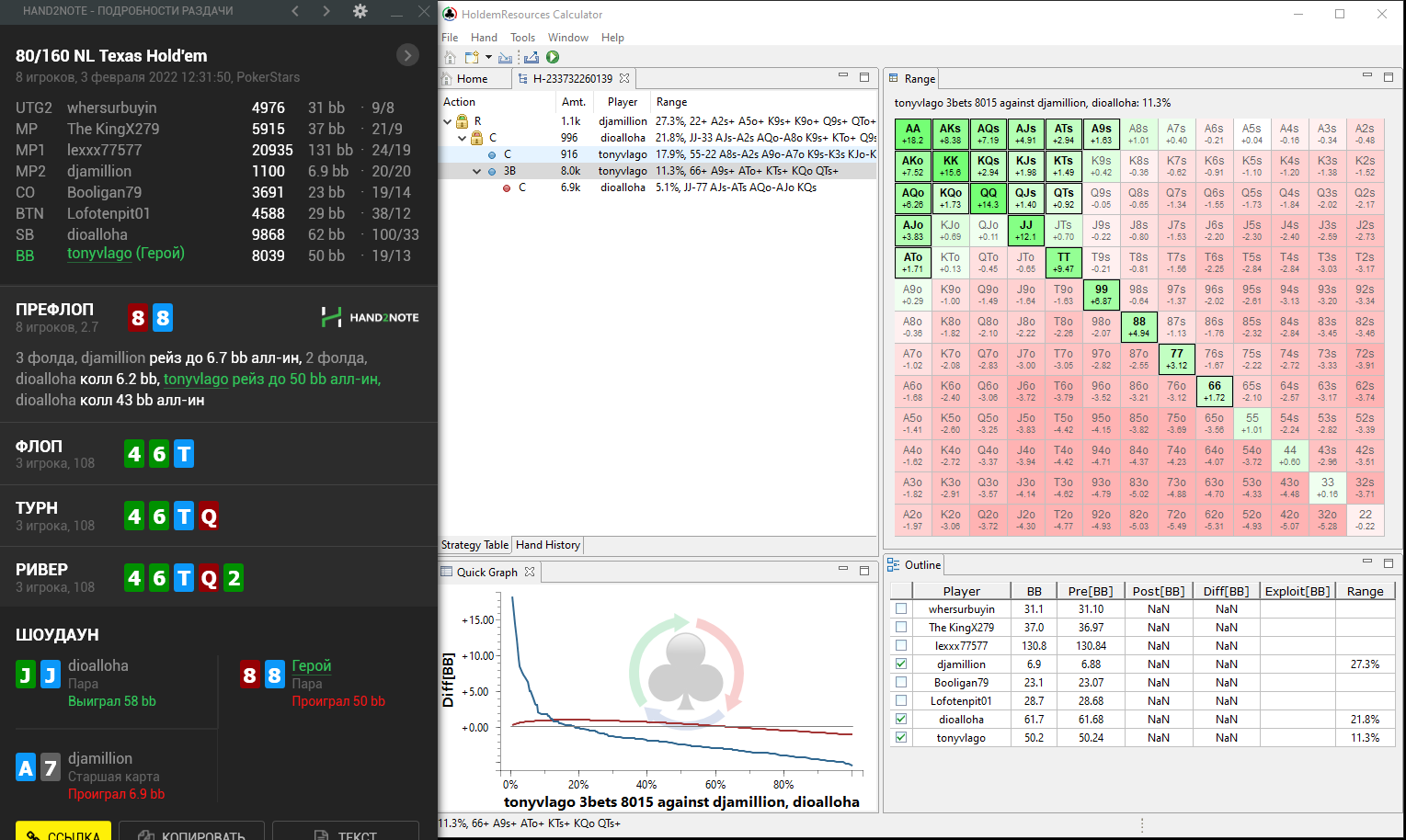Uncheck djamillion checkbox in Outline

click(901, 664)
